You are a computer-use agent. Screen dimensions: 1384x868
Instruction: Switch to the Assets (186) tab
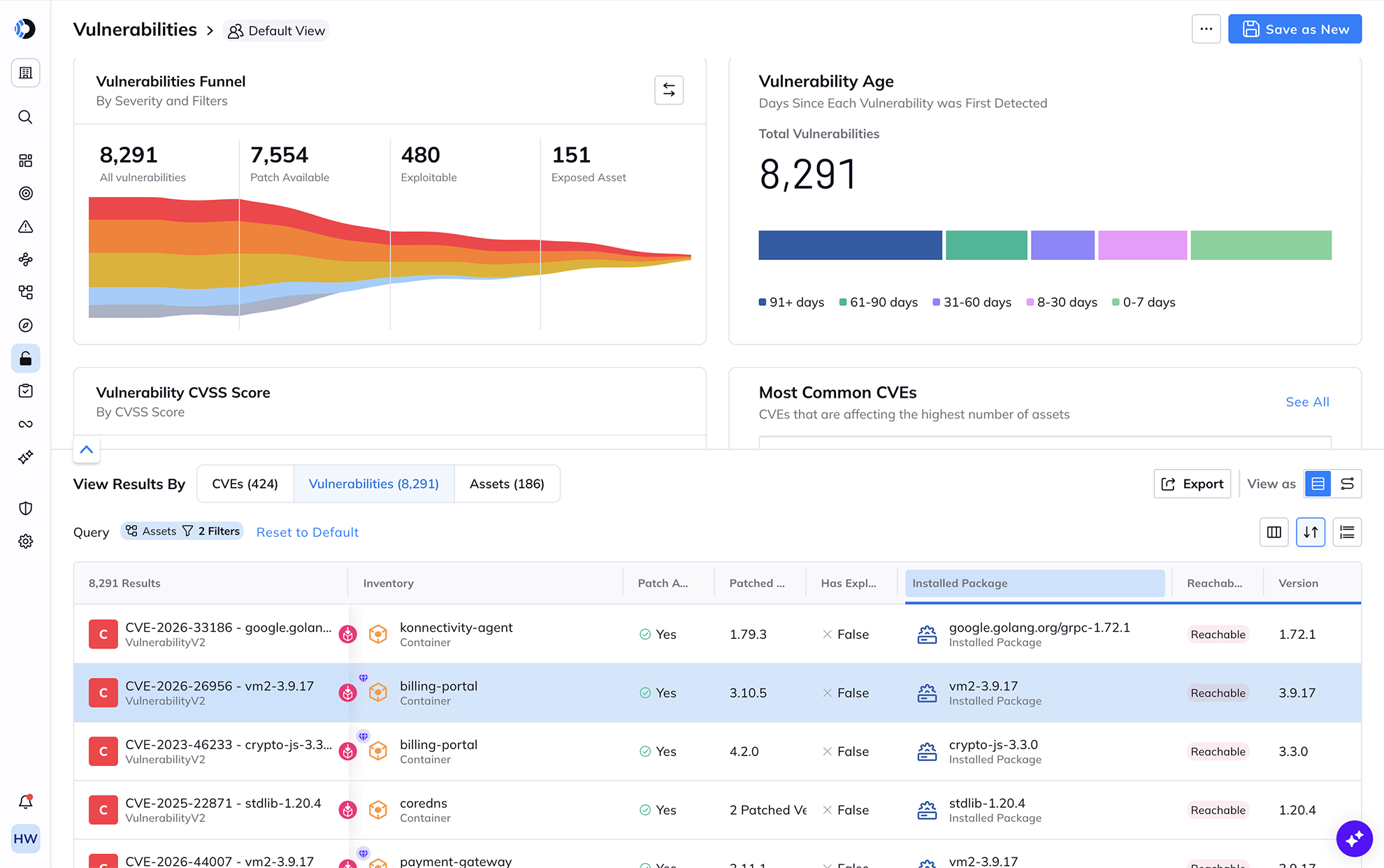tap(507, 484)
